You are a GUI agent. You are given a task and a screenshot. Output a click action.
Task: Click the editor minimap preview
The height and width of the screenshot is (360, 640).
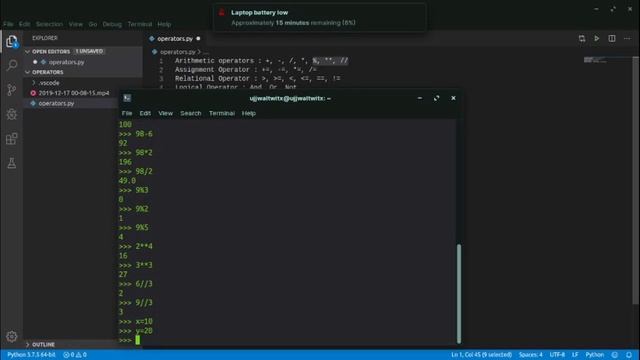595,60
